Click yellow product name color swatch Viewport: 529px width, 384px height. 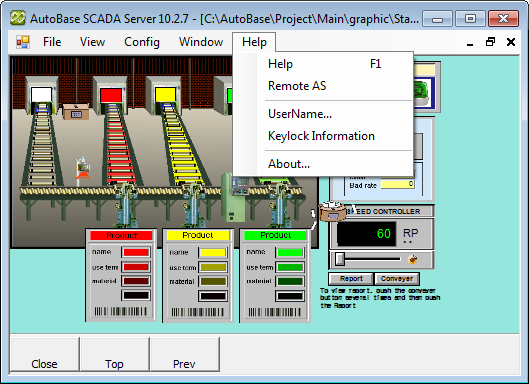click(x=213, y=252)
